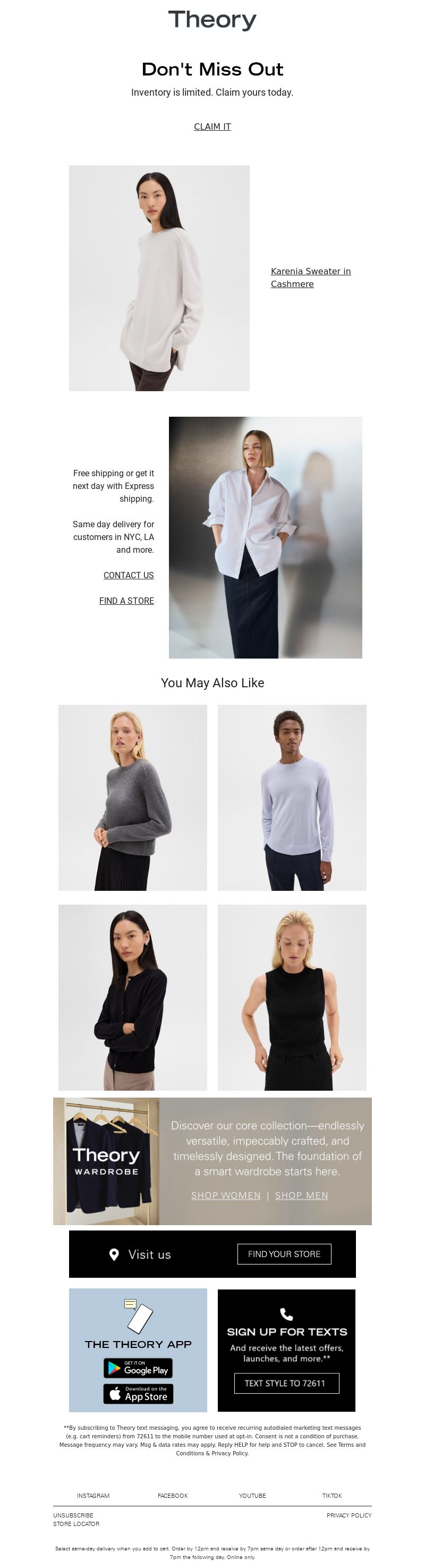
Task: Open the Google Play store badge
Action: tap(138, 1368)
